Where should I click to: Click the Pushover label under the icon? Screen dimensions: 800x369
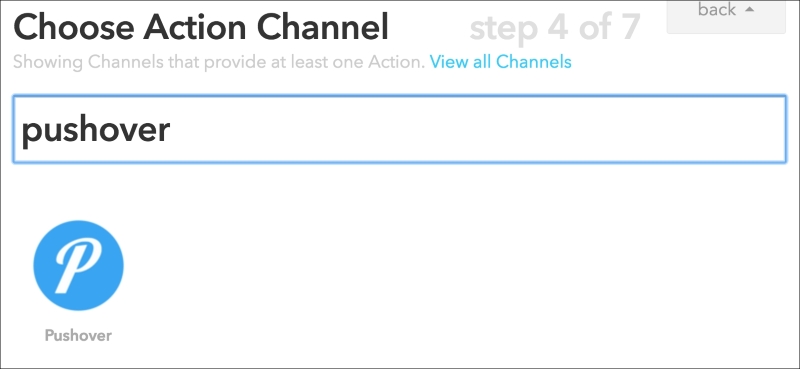pyautogui.click(x=78, y=335)
